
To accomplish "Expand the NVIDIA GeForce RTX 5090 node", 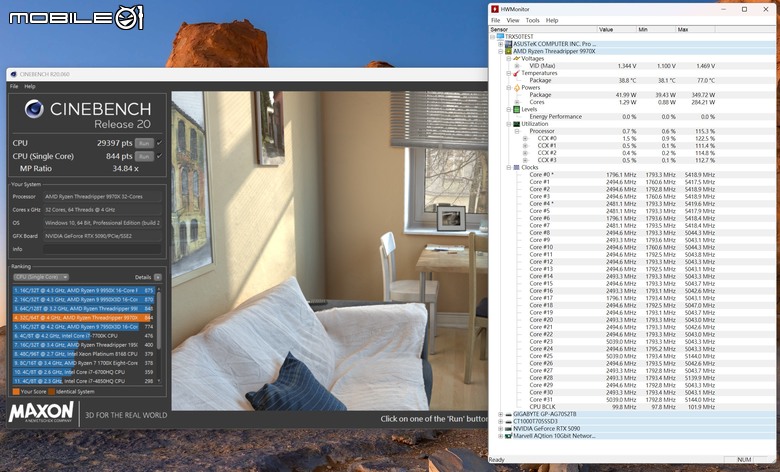I will coord(500,429).
